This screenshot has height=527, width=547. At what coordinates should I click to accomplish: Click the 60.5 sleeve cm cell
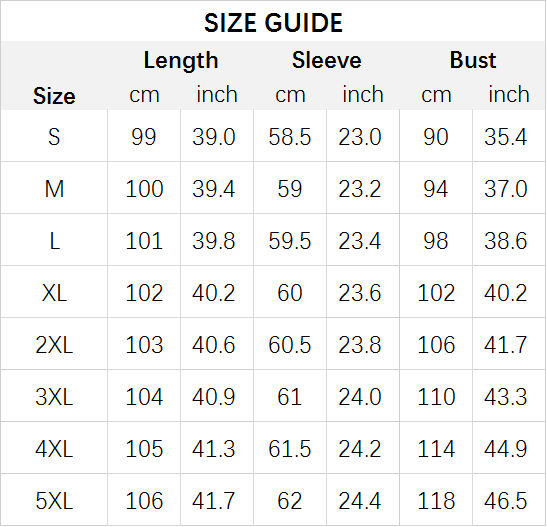click(290, 345)
